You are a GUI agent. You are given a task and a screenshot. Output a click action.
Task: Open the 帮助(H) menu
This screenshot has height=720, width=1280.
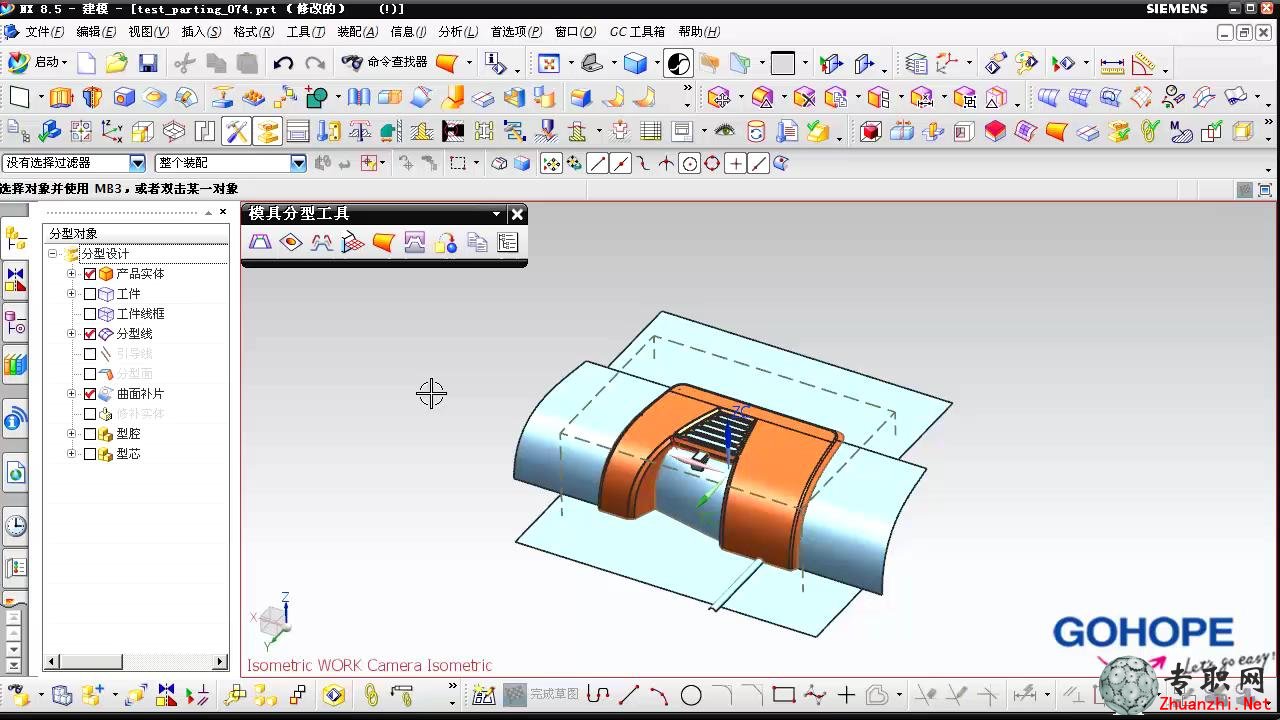click(699, 32)
